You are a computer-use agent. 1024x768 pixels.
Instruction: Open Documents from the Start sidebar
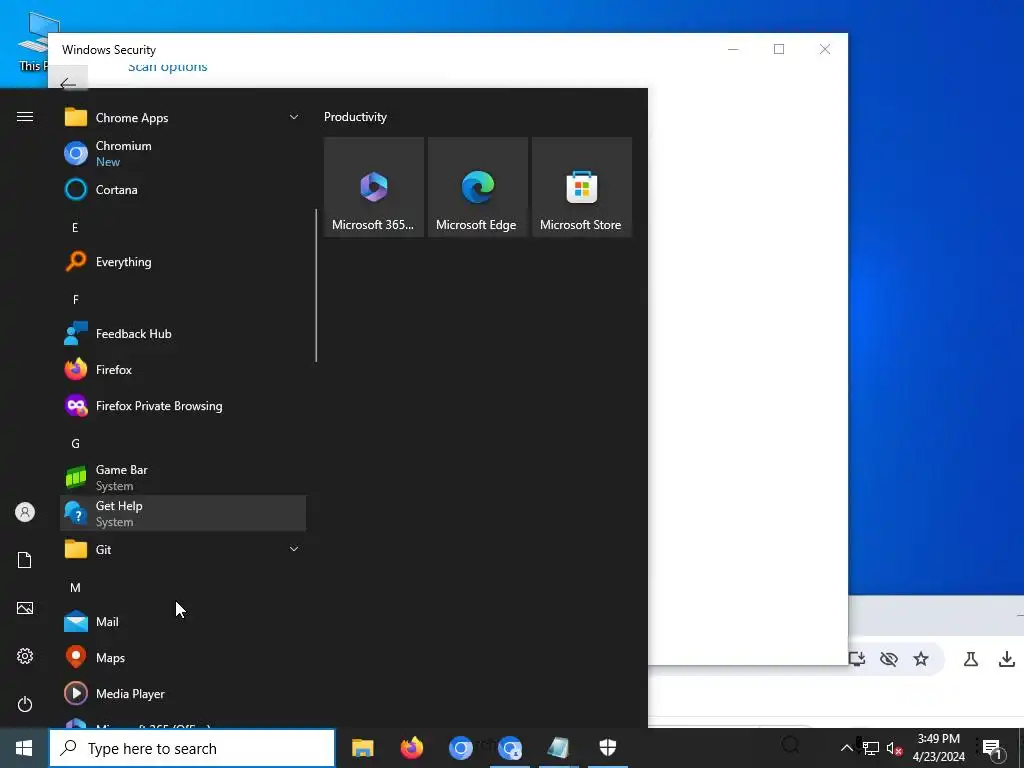(x=25, y=560)
